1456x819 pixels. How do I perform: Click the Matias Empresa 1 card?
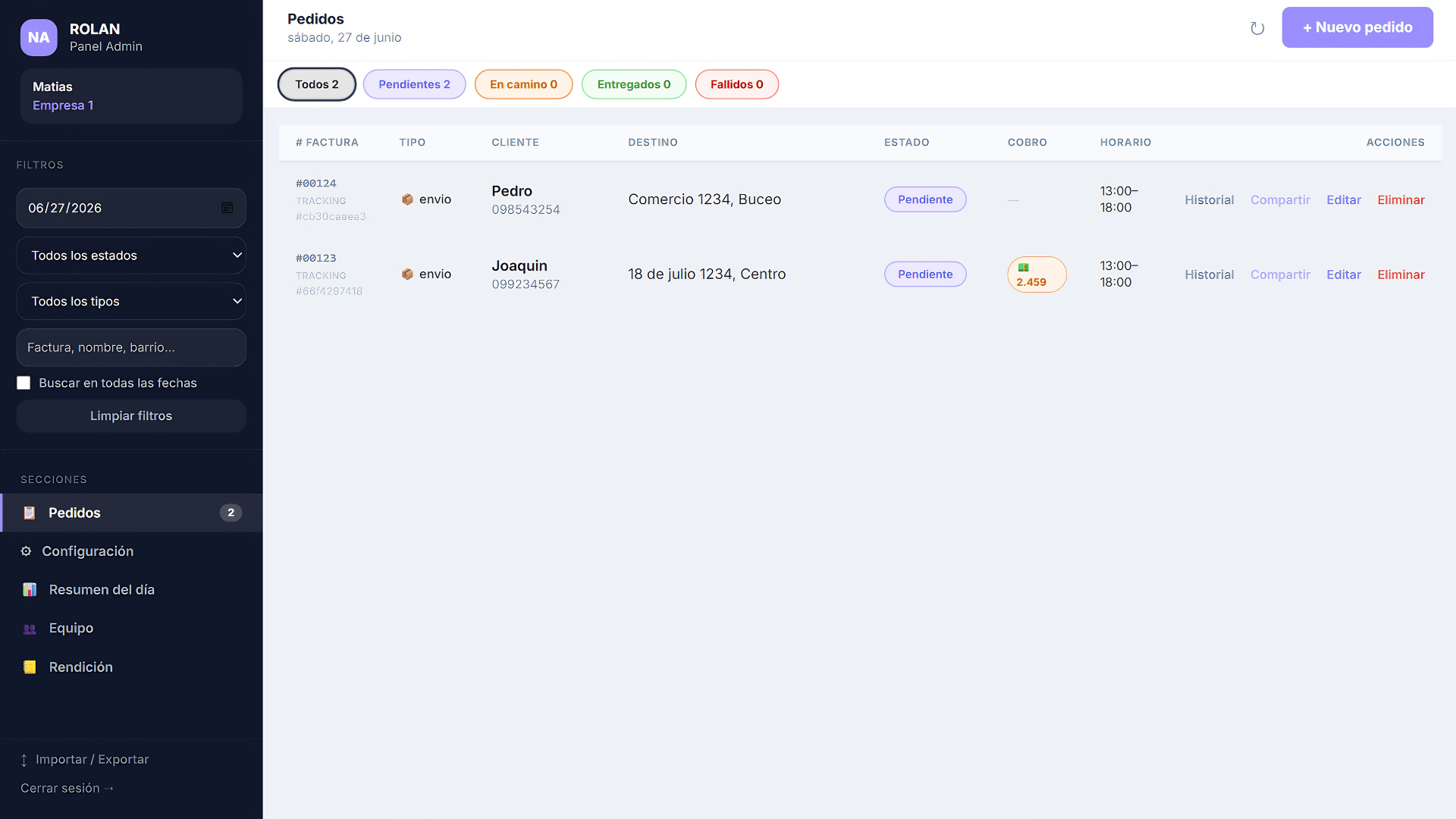click(x=131, y=96)
